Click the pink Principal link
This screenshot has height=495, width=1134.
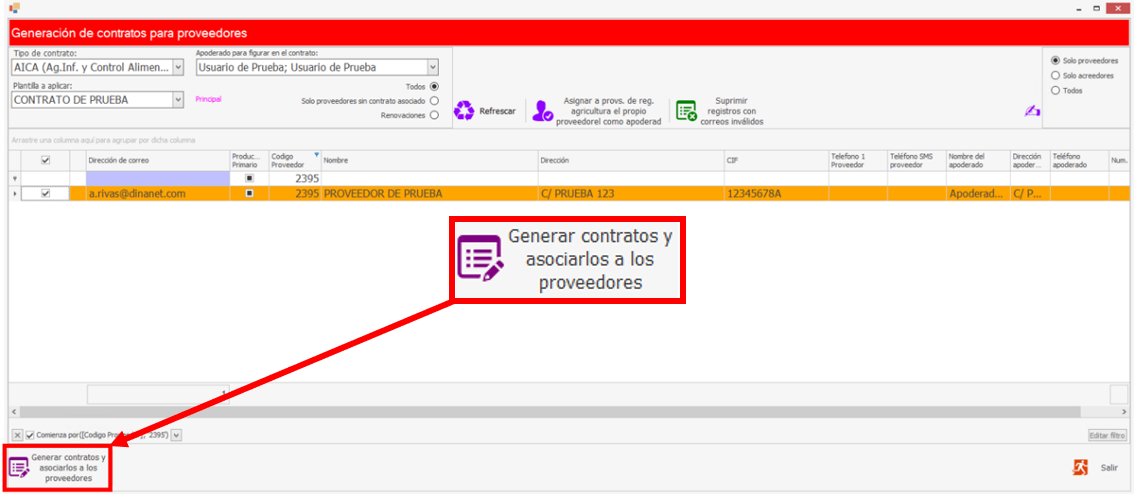pos(208,100)
